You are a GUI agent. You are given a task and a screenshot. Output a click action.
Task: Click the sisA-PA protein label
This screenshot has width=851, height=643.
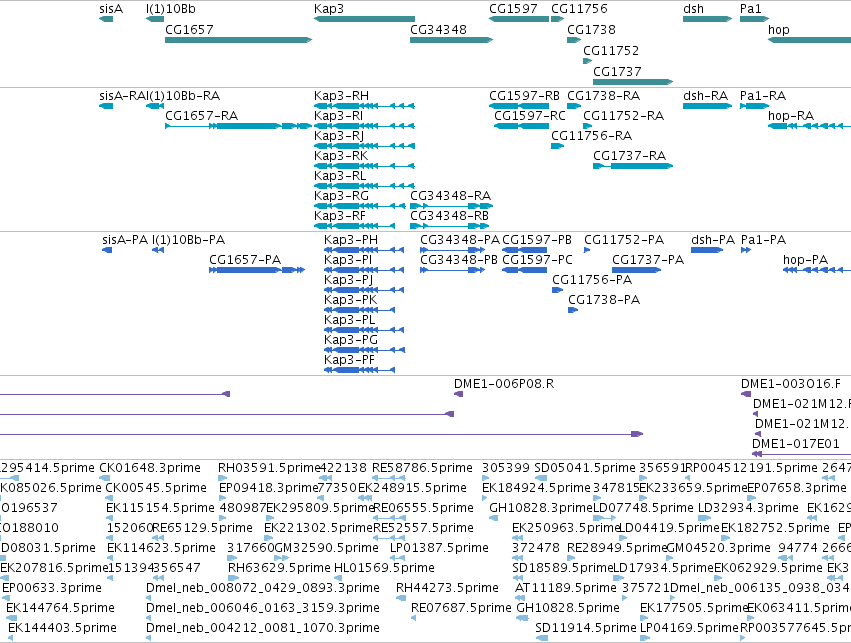[125, 240]
